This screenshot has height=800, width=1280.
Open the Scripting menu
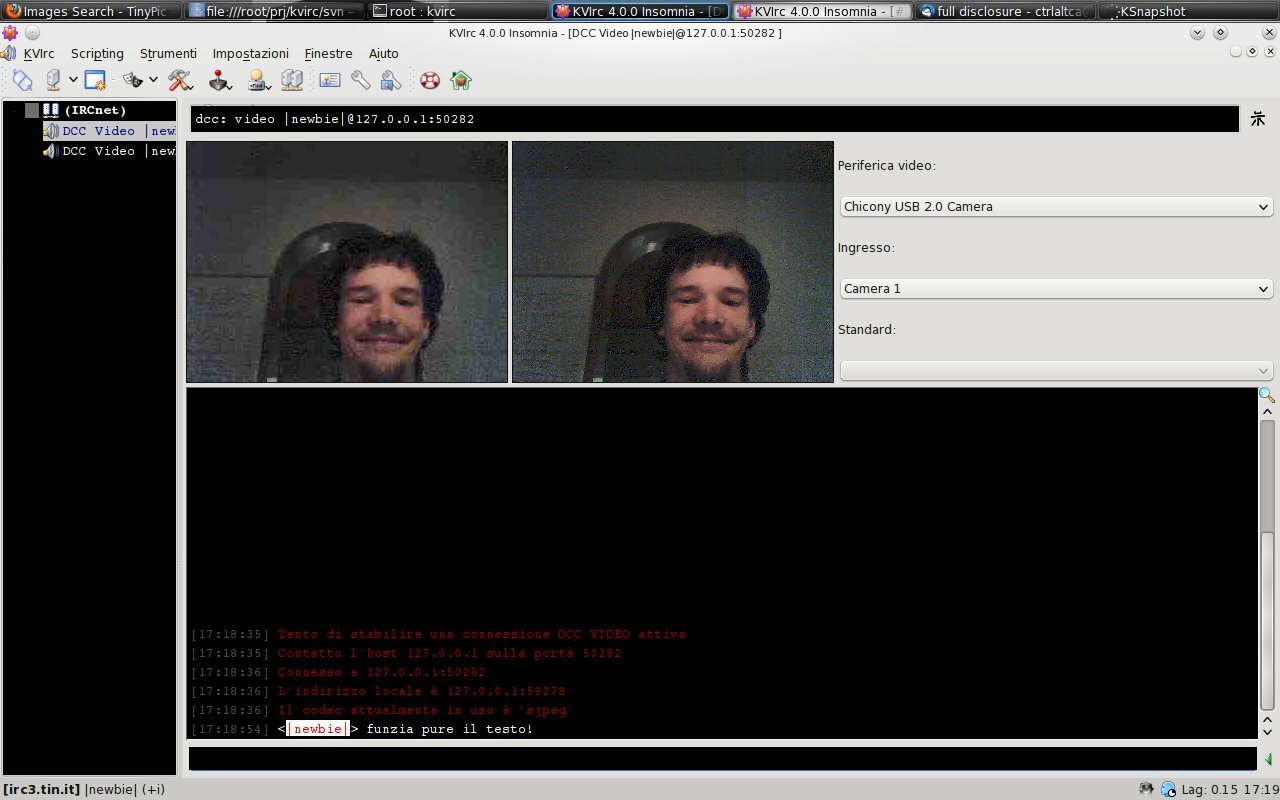[x=97, y=54]
